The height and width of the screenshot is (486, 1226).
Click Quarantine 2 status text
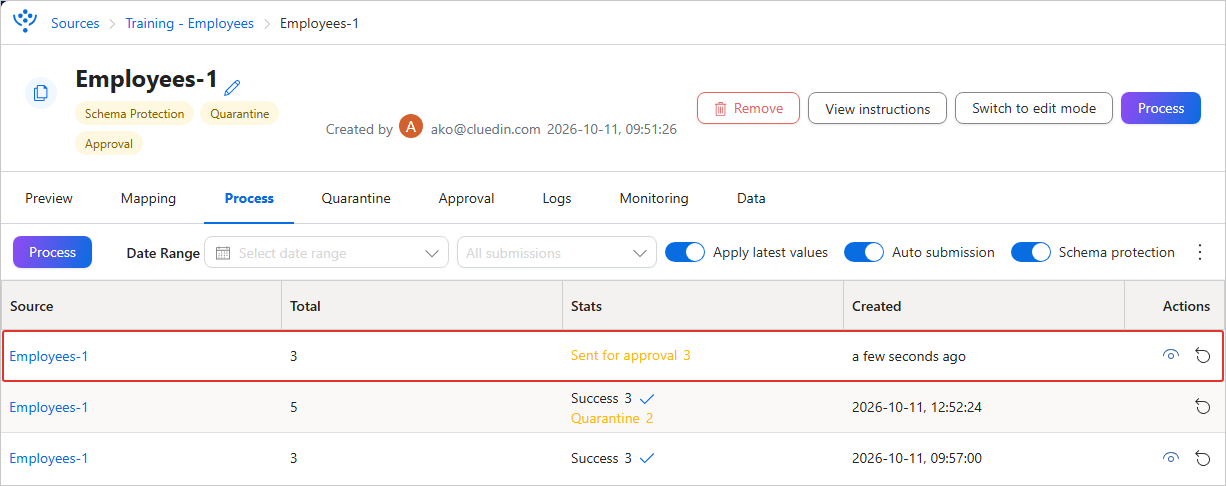coord(612,418)
